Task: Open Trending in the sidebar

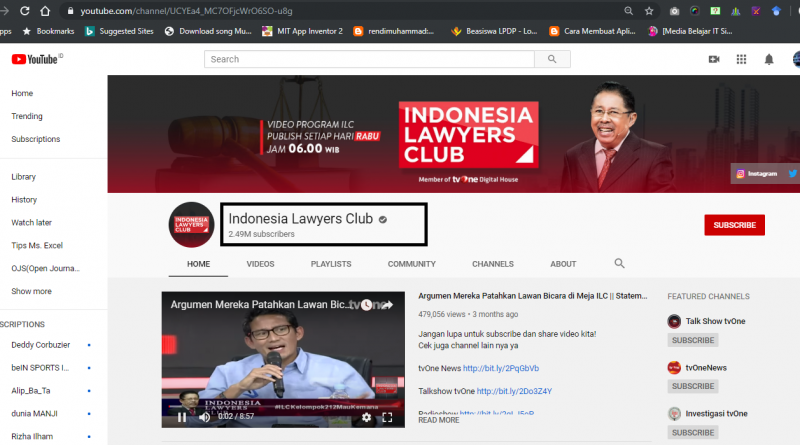Action: (27, 116)
